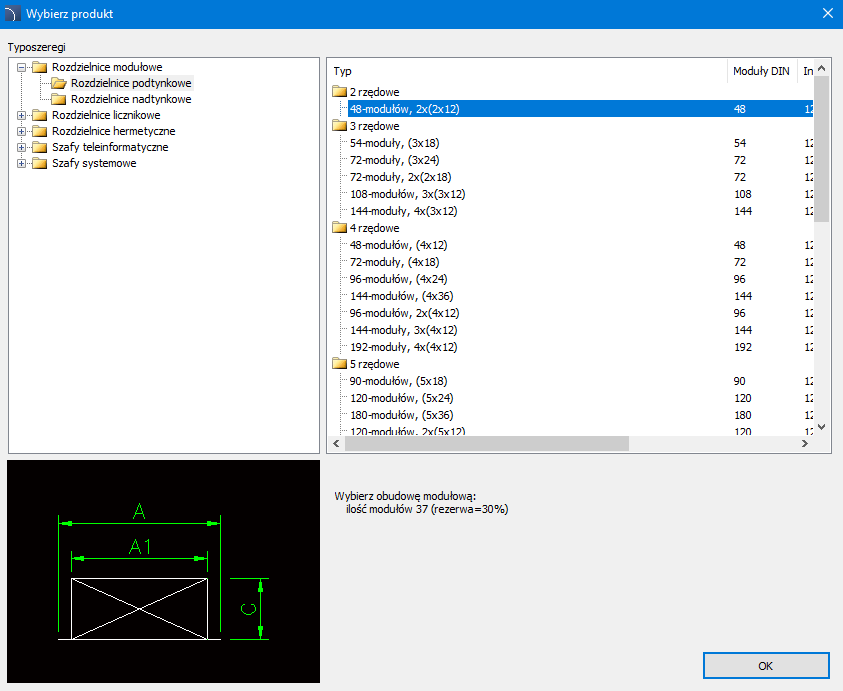Select the Rozdzielnice modułowe tree label
The image size is (843, 691).
(x=107, y=67)
